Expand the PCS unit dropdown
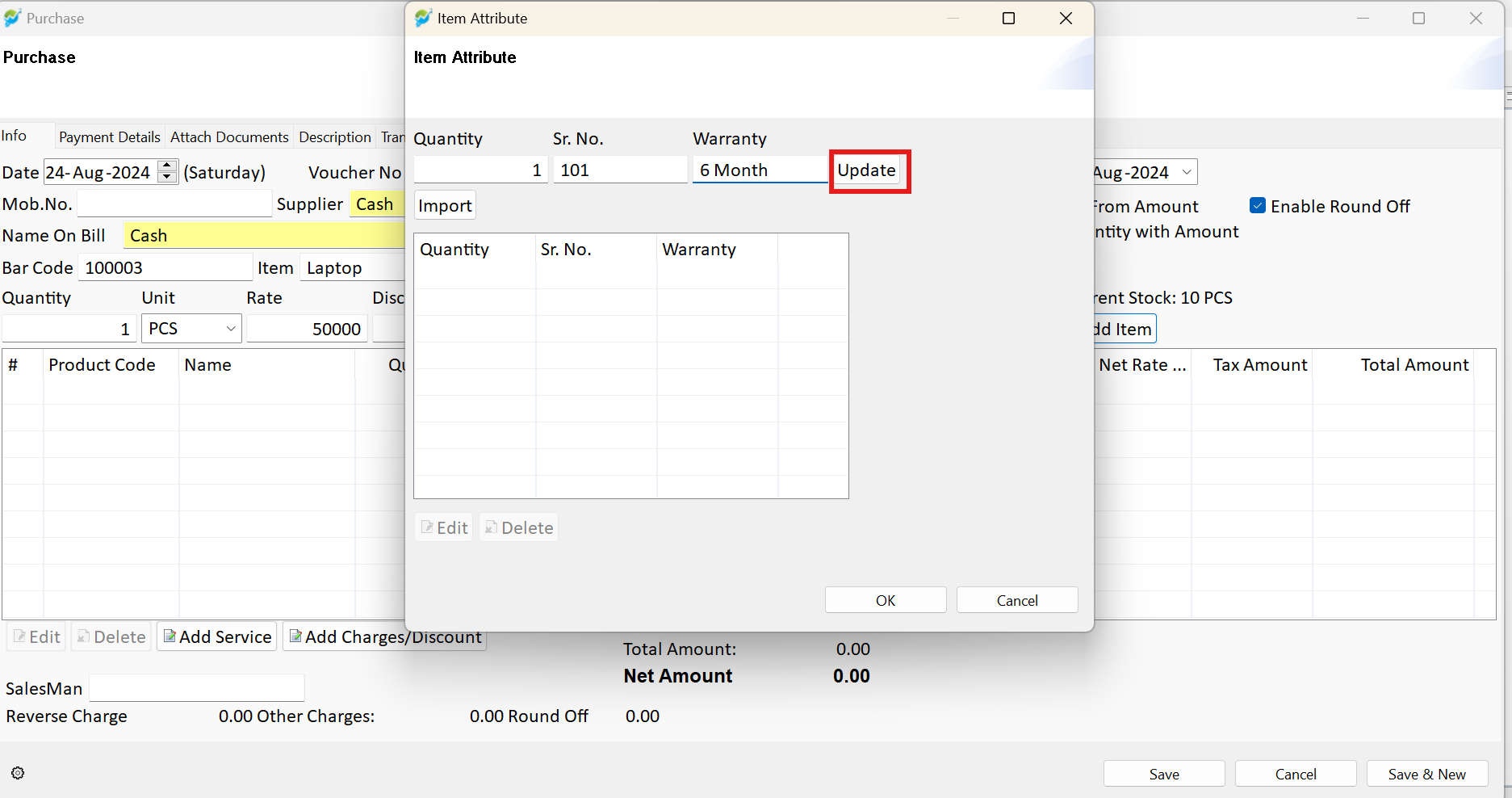The width and height of the screenshot is (1512, 798). 231,329
